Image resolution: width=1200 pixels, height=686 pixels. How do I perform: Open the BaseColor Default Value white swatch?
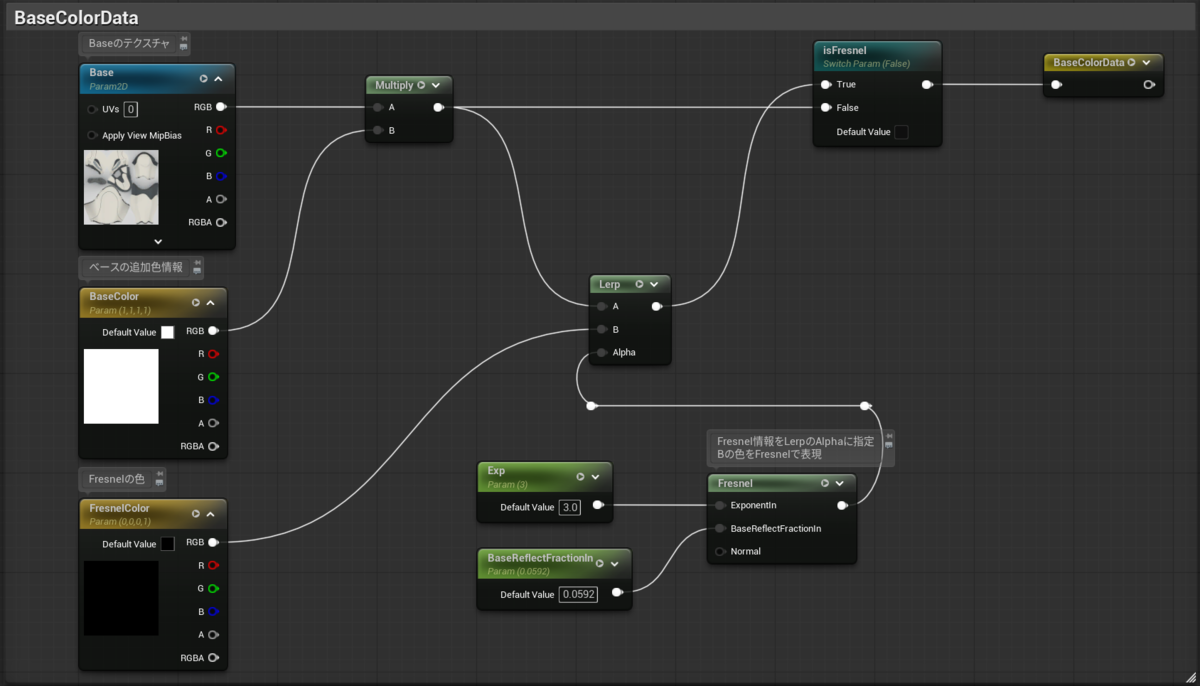[x=167, y=332]
